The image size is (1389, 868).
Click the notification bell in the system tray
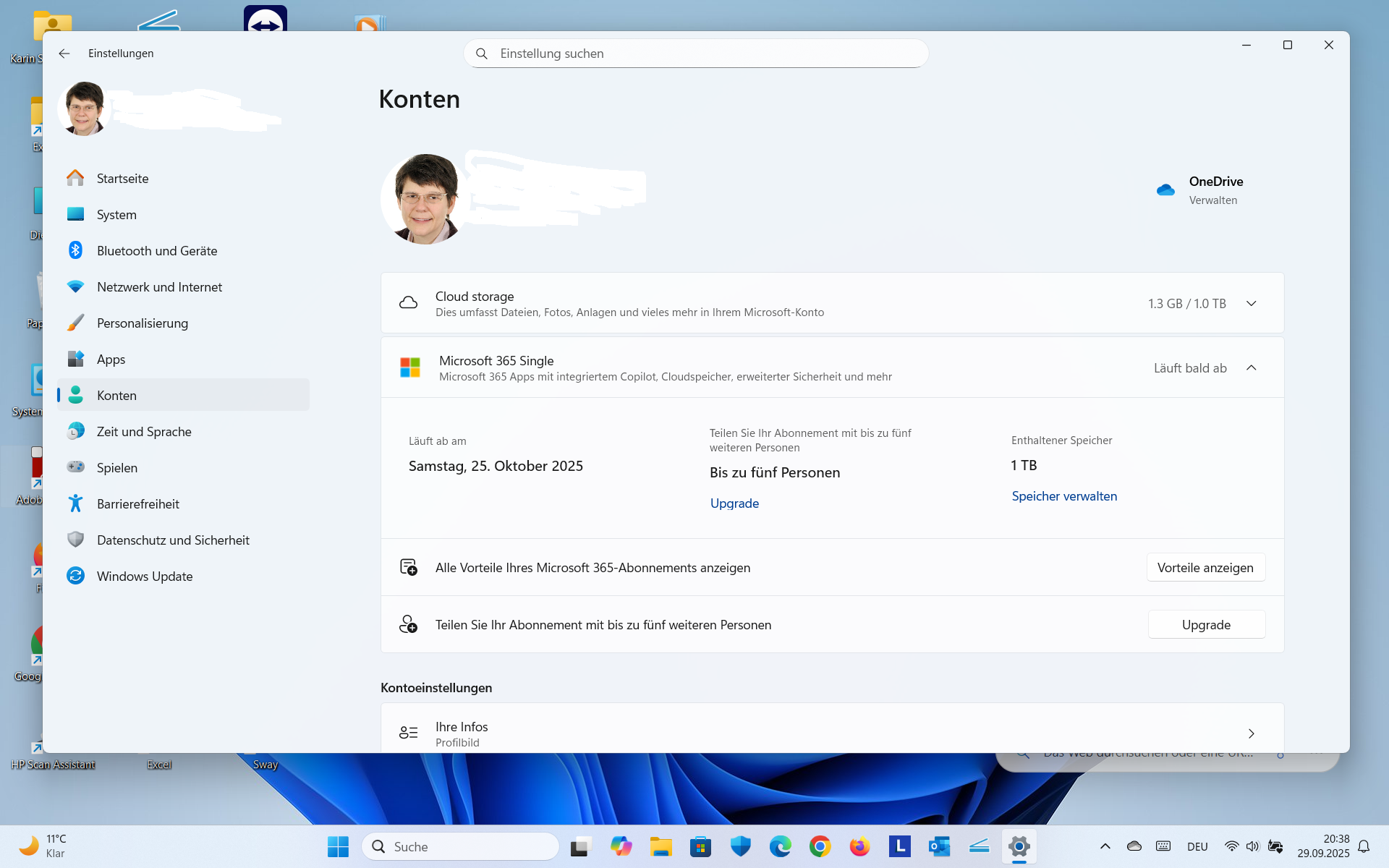click(1364, 846)
